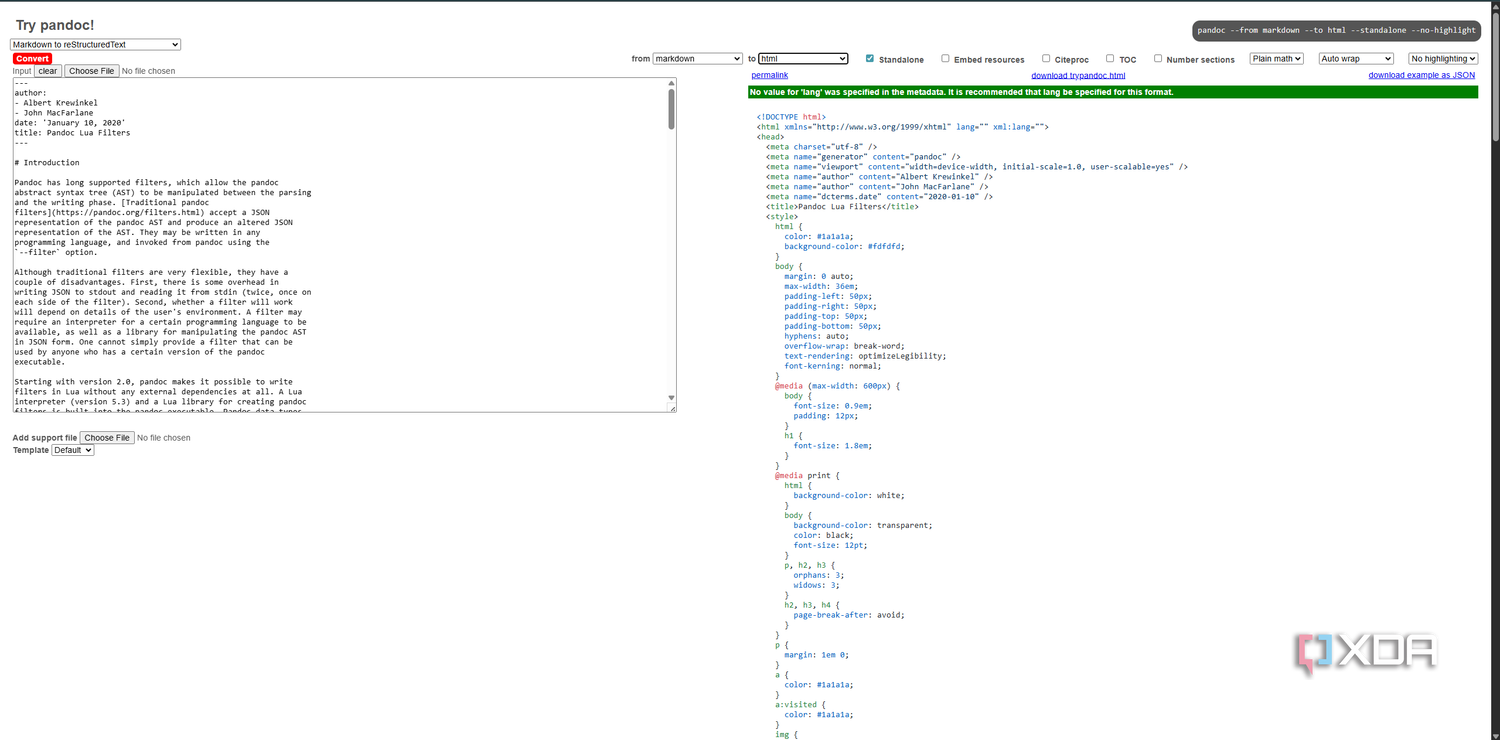Image resolution: width=1500 pixels, height=740 pixels.
Task: Click the green 'No value for lang' warning message
Action: coord(1113,92)
